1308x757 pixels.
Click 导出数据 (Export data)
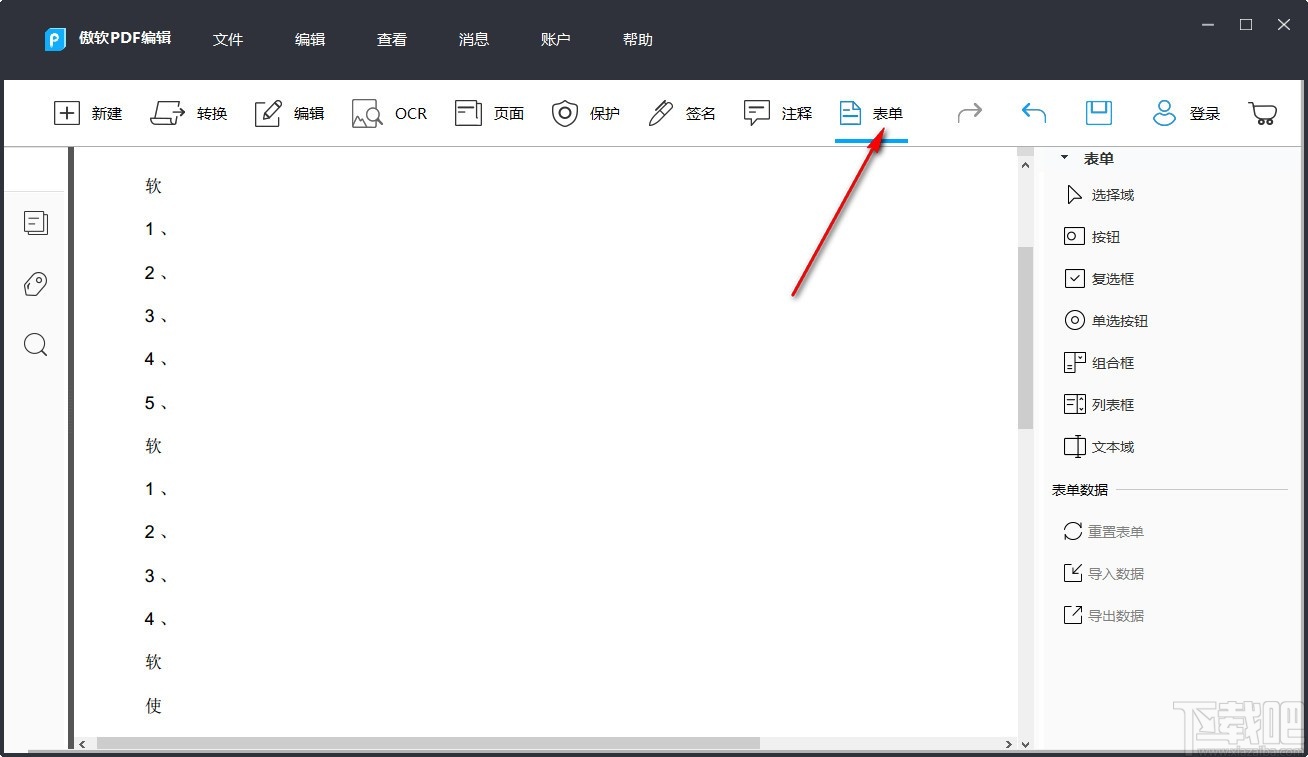coord(1104,616)
